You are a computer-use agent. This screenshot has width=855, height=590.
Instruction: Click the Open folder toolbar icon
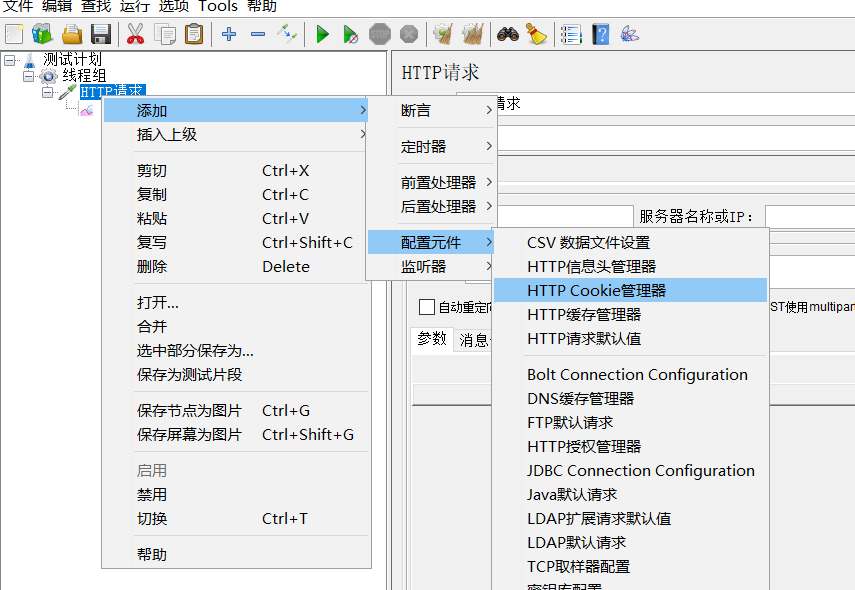pyautogui.click(x=72, y=35)
